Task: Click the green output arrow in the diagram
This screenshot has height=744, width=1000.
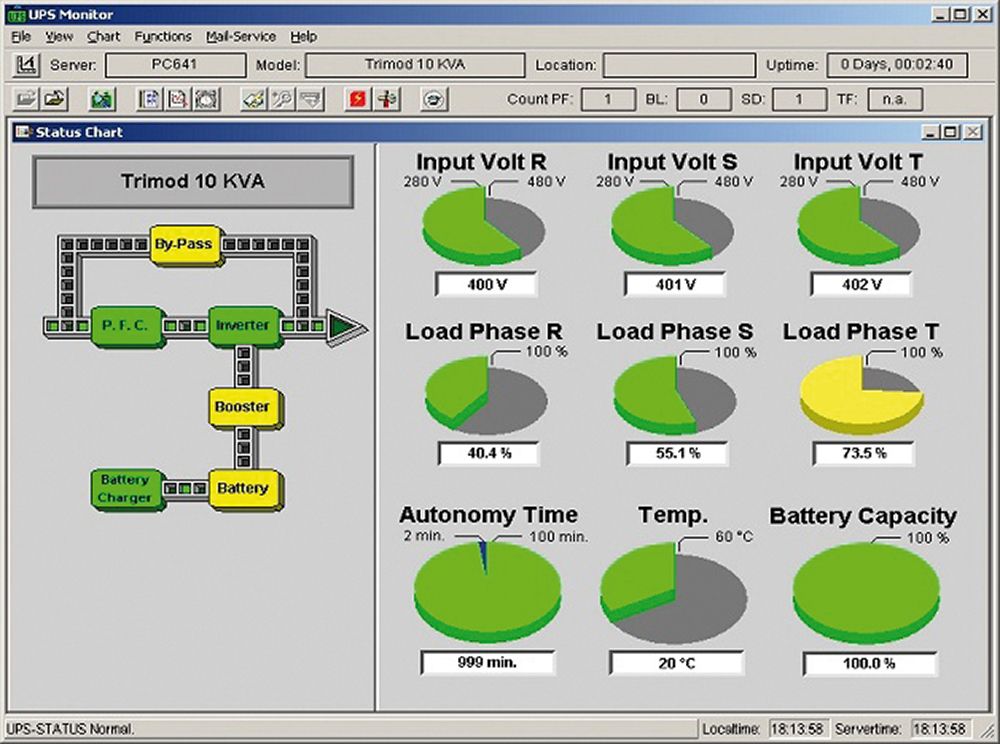Action: (x=346, y=327)
